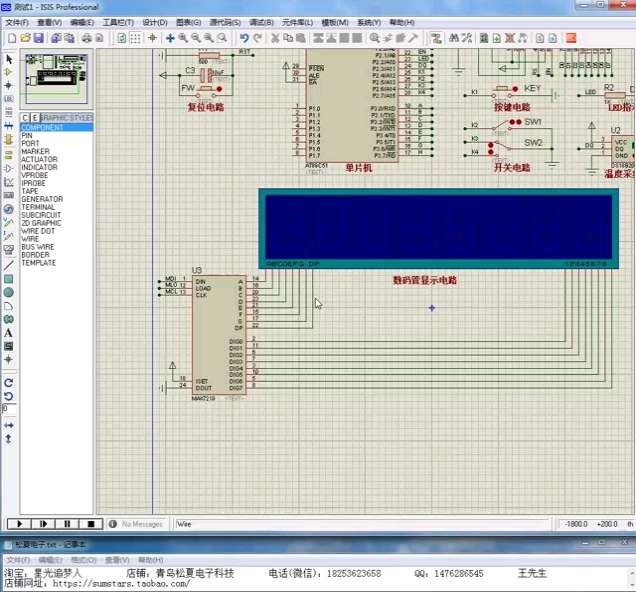Choose the Buses mode tool
636x592 pixels.
coord(9,126)
